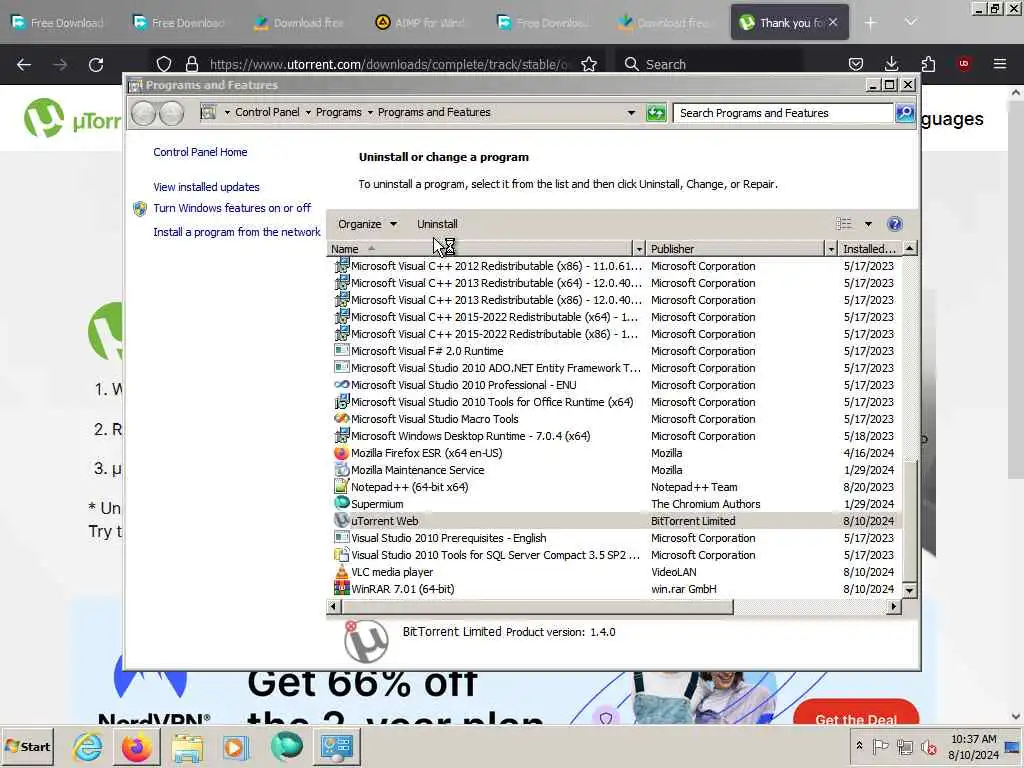This screenshot has width=1024, height=768.
Task: Open the Control Panel Home link
Action: (x=200, y=152)
